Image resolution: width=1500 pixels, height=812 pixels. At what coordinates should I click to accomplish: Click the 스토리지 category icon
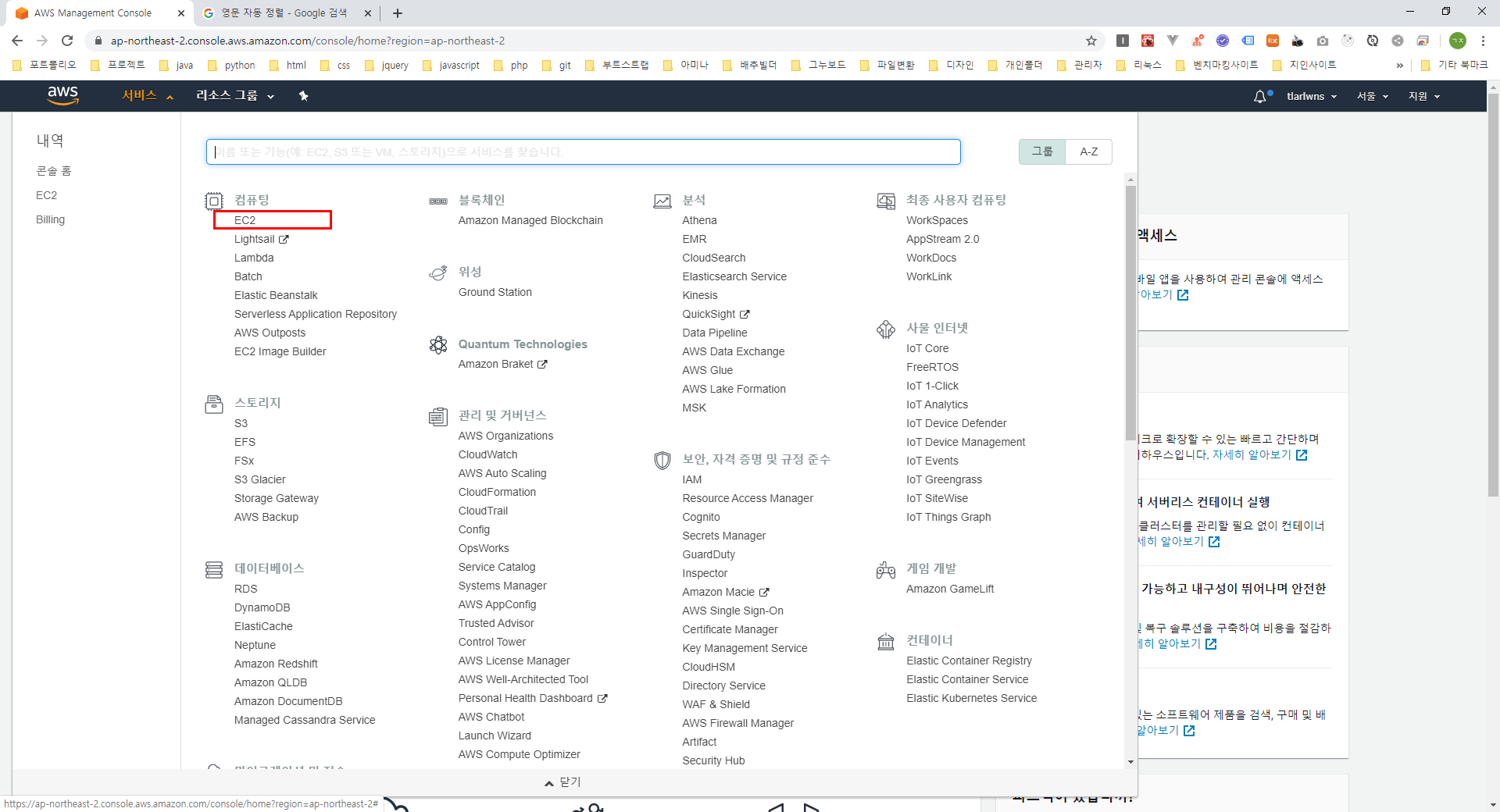214,404
